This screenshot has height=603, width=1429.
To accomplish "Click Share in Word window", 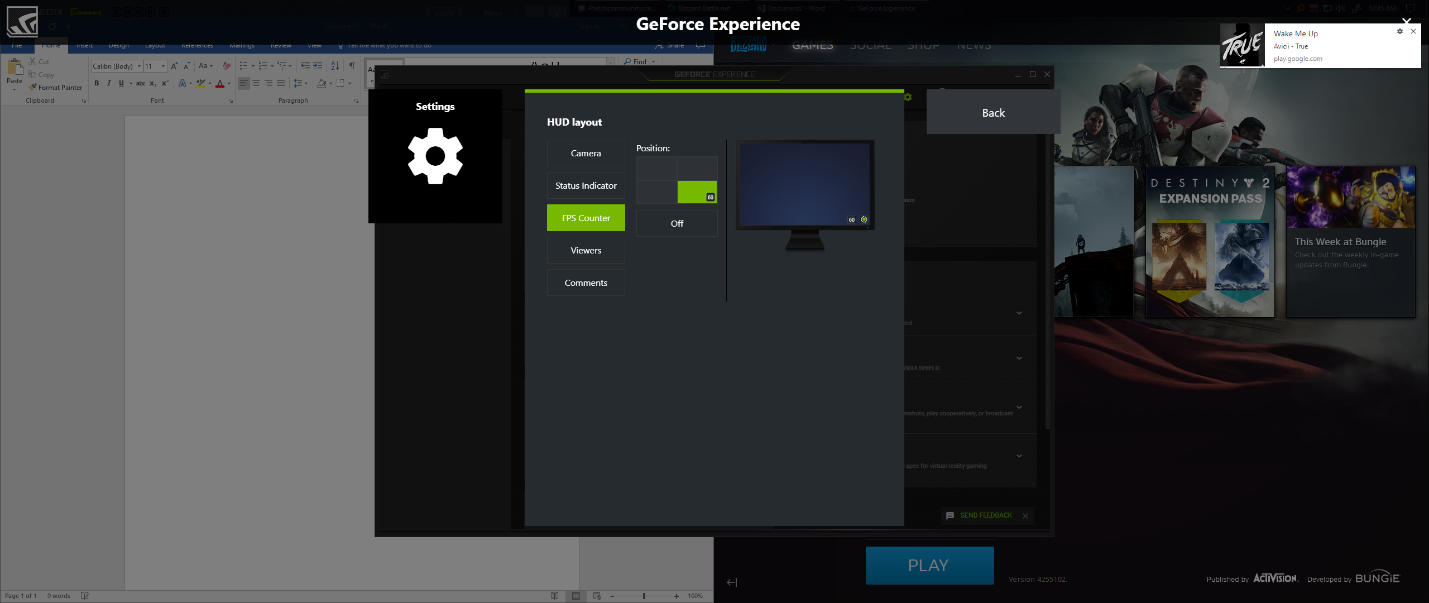I will coord(670,45).
